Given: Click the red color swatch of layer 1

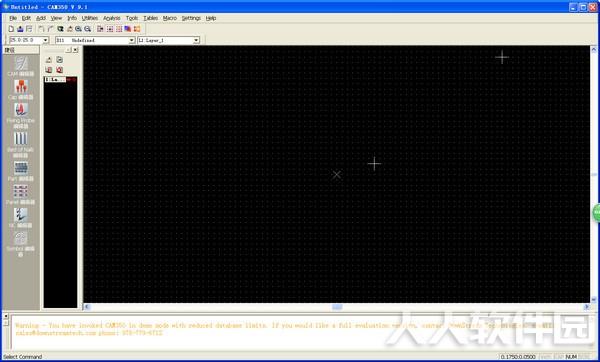Looking at the screenshot, I should [72, 80].
